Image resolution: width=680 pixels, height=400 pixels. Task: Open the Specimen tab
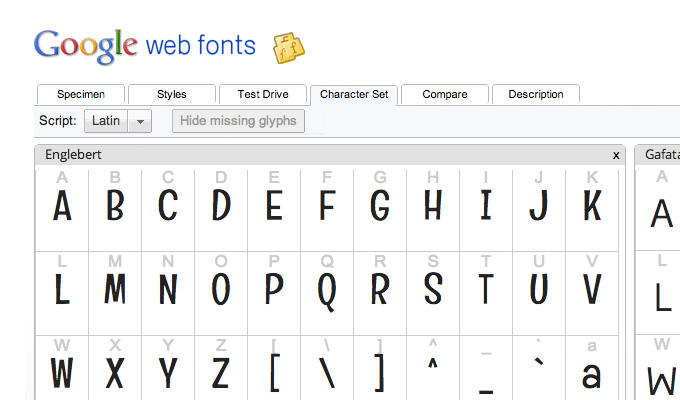click(81, 94)
